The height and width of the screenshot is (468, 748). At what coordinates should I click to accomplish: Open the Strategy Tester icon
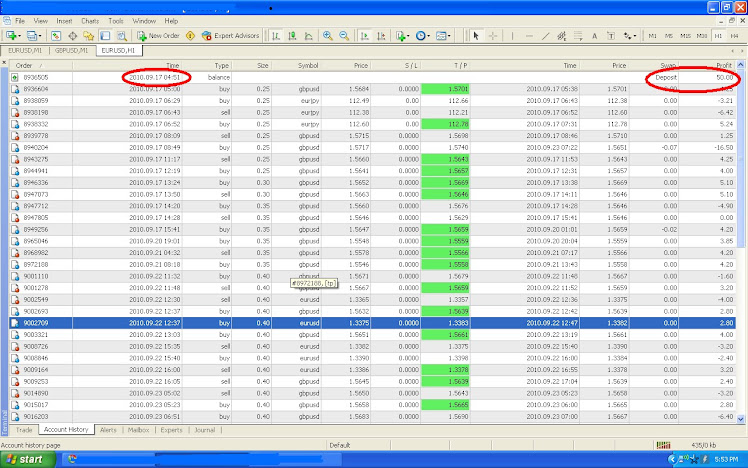click(122, 36)
